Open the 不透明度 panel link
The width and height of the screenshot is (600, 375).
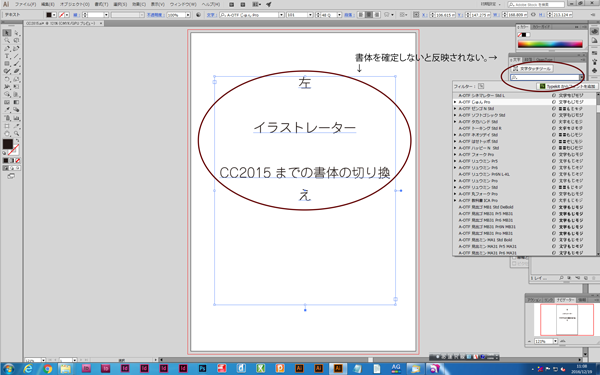click(156, 15)
